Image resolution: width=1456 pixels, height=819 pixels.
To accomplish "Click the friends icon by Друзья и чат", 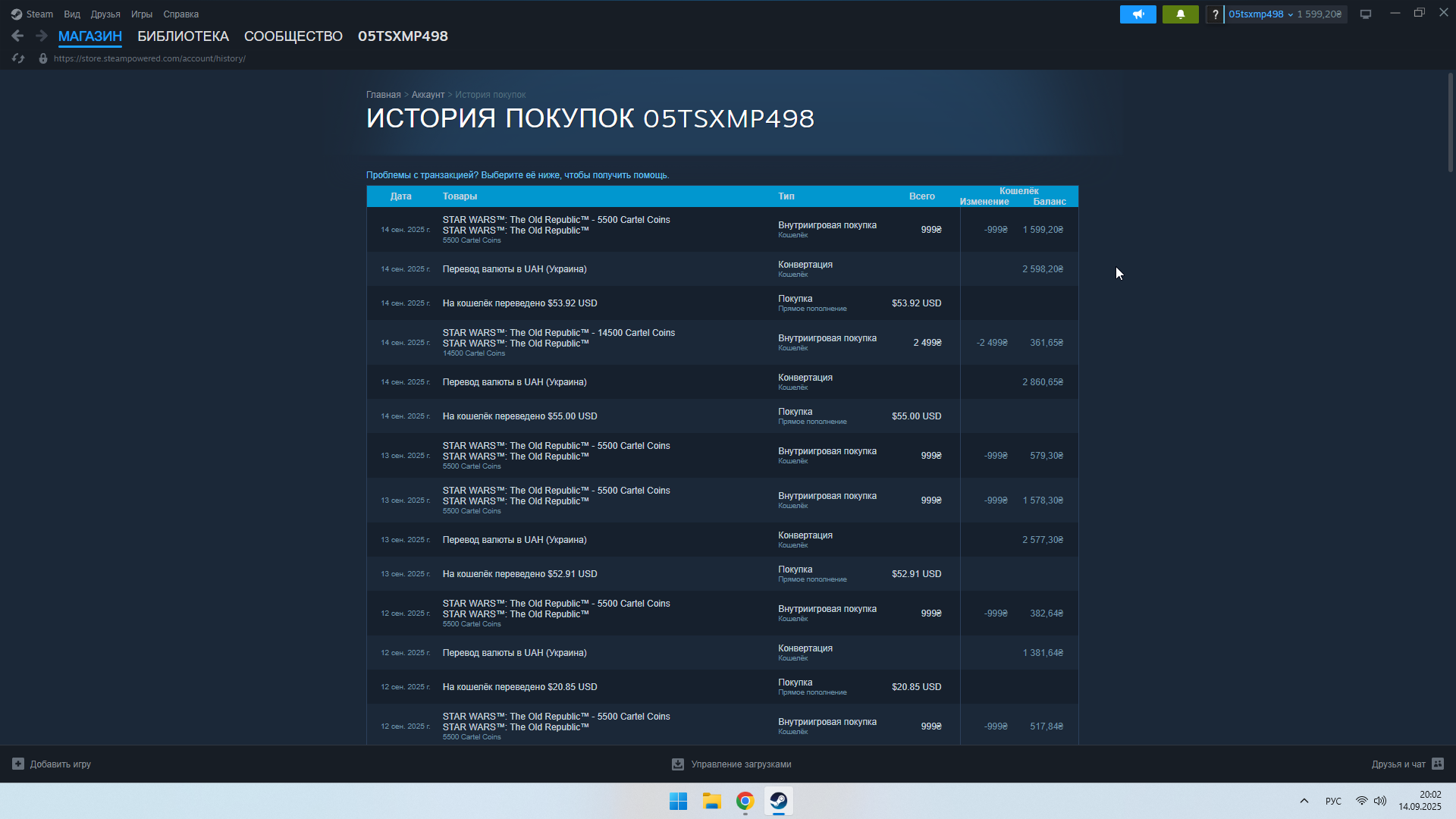I will 1438,764.
